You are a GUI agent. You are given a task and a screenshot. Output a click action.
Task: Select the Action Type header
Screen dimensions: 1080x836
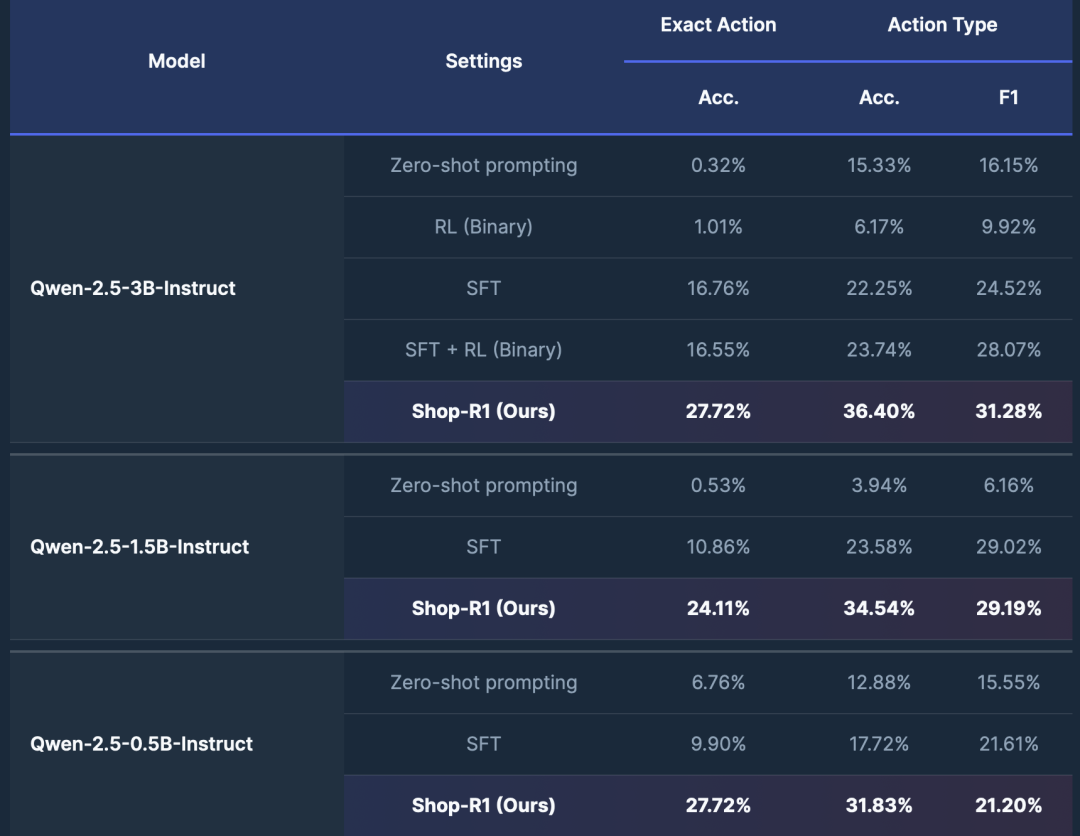click(942, 25)
